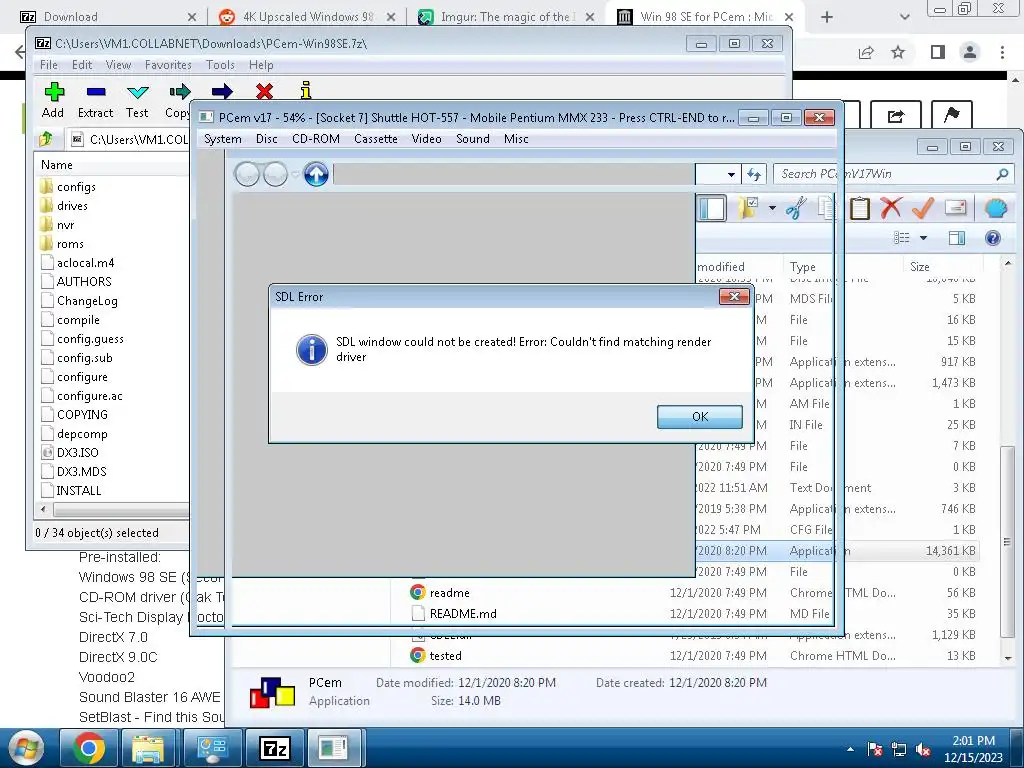Open the System menu in PCem
Screen dimensions: 1024x768
[x=223, y=138]
